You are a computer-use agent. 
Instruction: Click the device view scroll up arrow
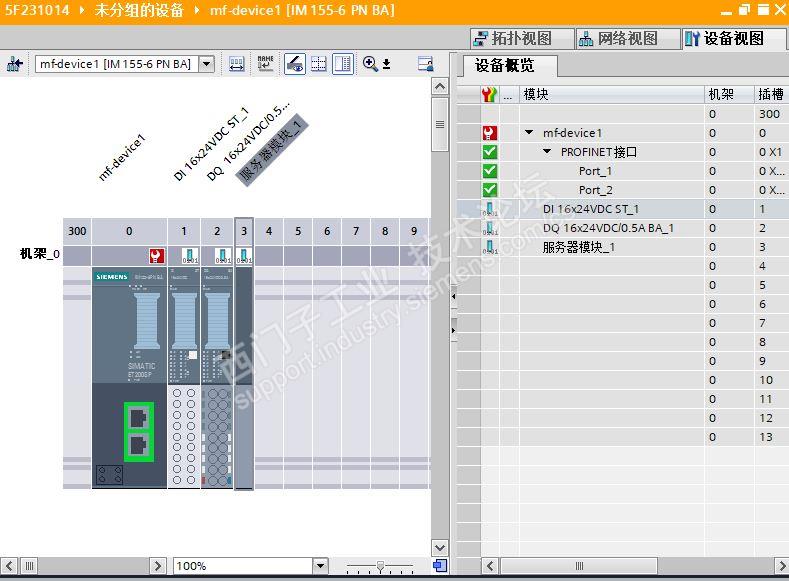(x=440, y=87)
